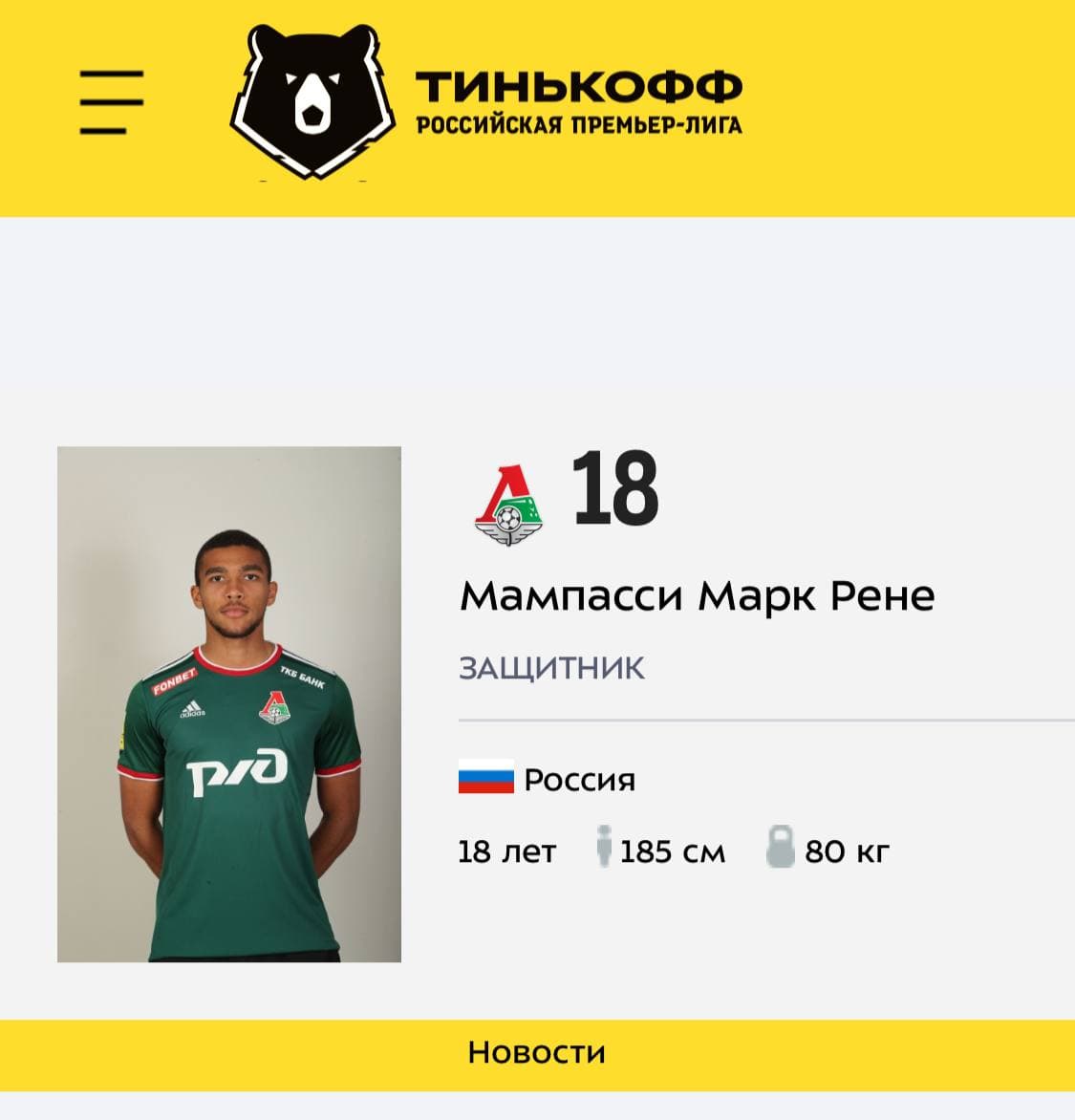Click the squad number 18
The width and height of the screenshot is (1075, 1120).
(615, 489)
